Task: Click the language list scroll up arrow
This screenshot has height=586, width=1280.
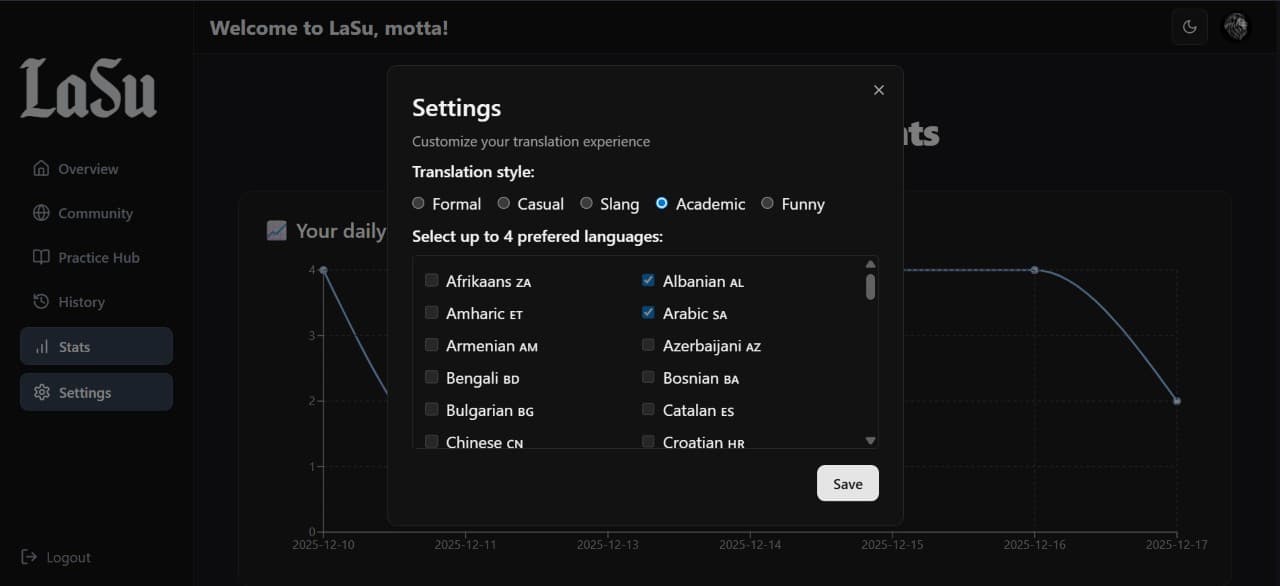Action: click(870, 264)
